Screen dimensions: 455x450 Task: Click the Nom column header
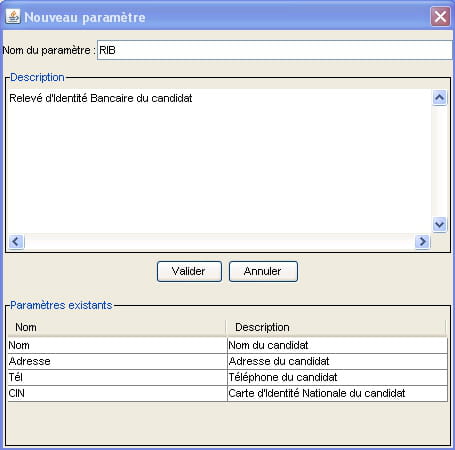117,327
